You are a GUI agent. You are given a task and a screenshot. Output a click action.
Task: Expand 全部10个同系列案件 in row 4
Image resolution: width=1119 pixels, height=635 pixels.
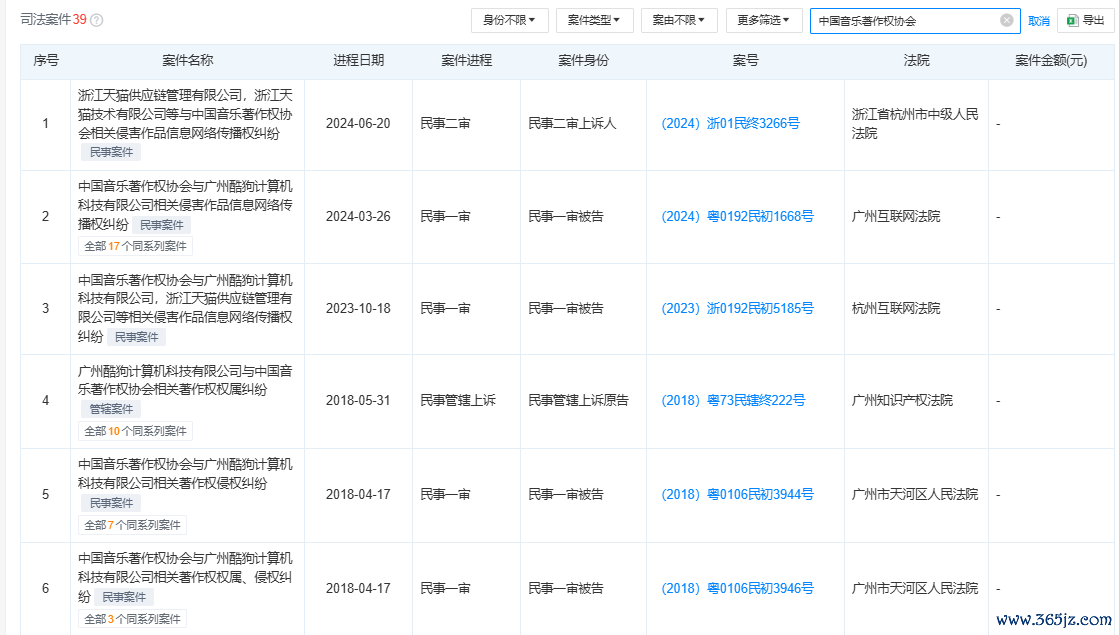coord(135,431)
